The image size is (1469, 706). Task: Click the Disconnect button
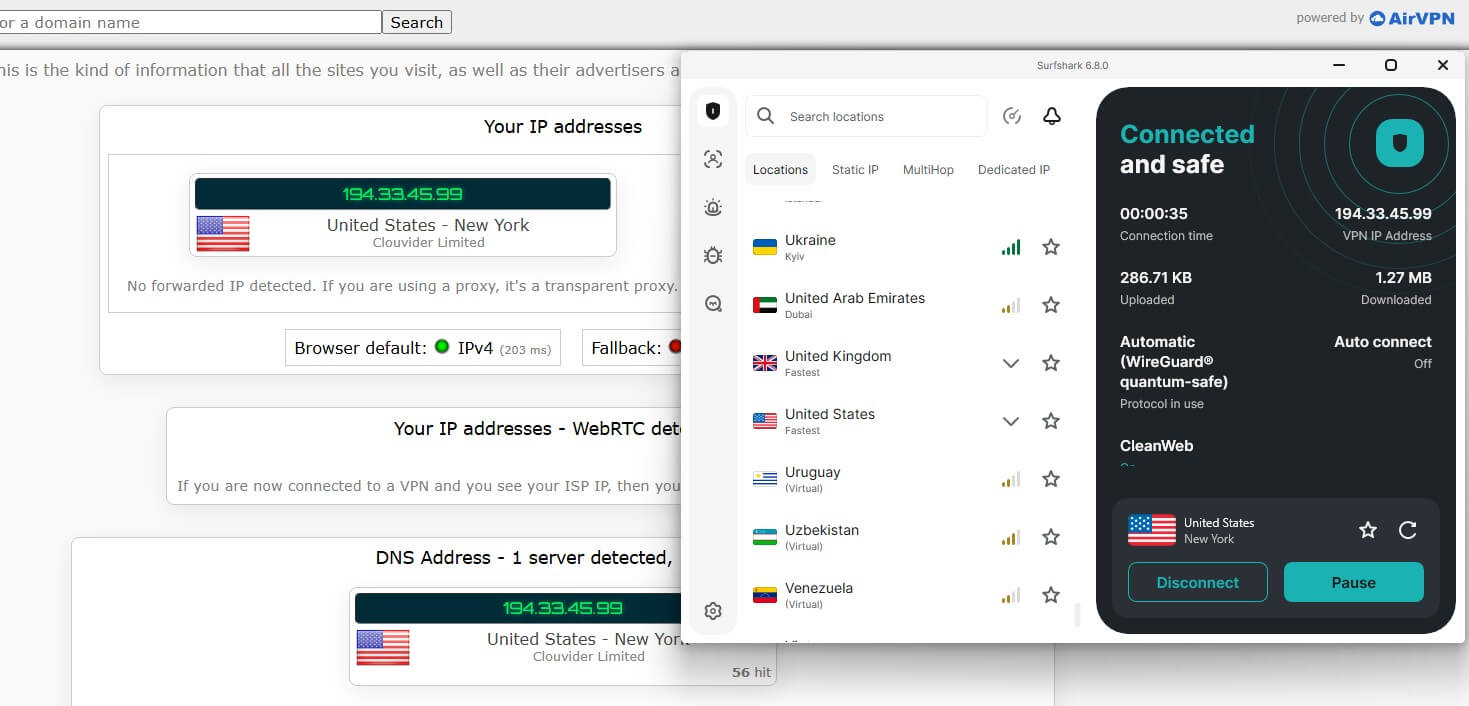(x=1198, y=582)
